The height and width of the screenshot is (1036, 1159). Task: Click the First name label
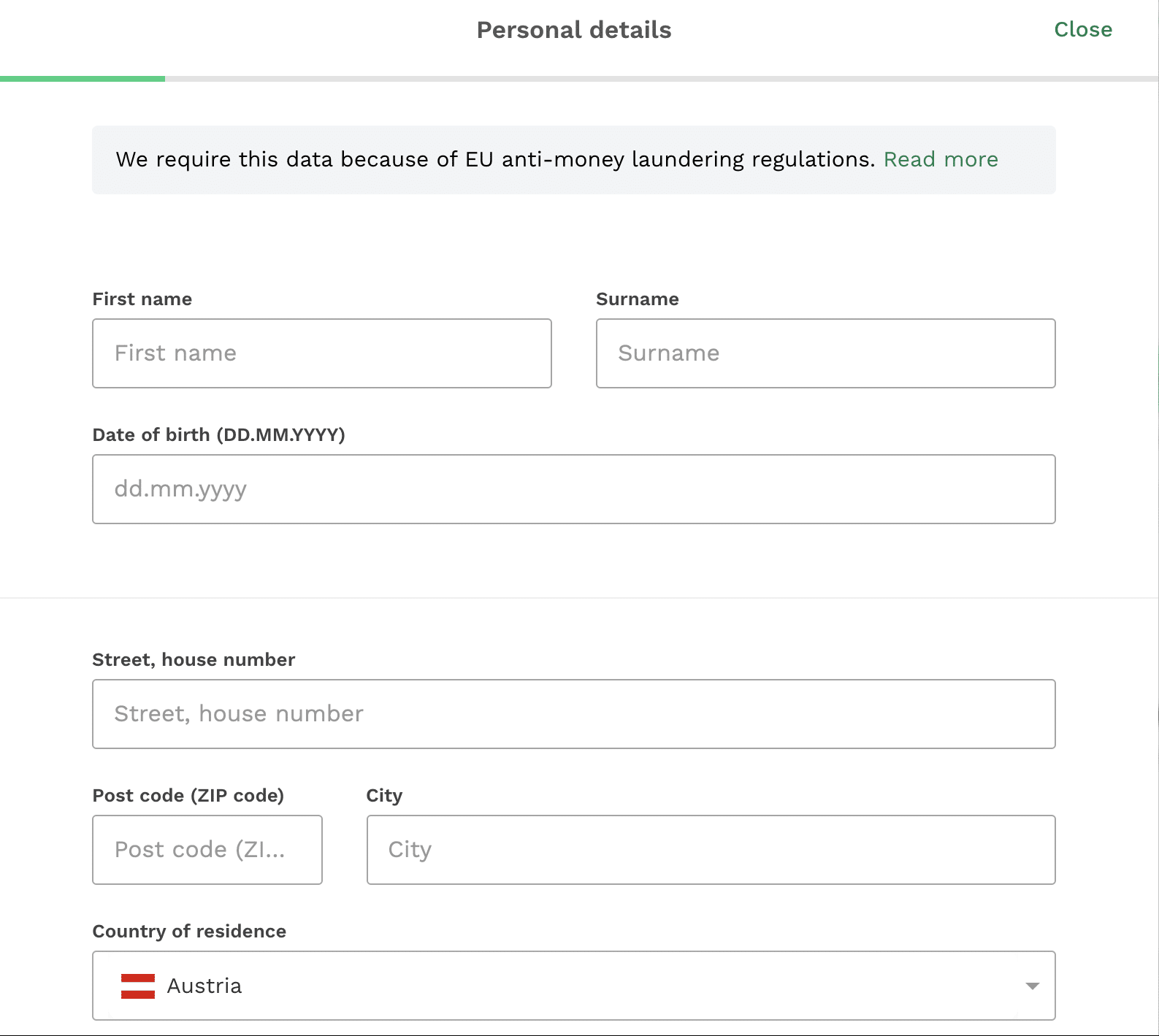click(142, 299)
